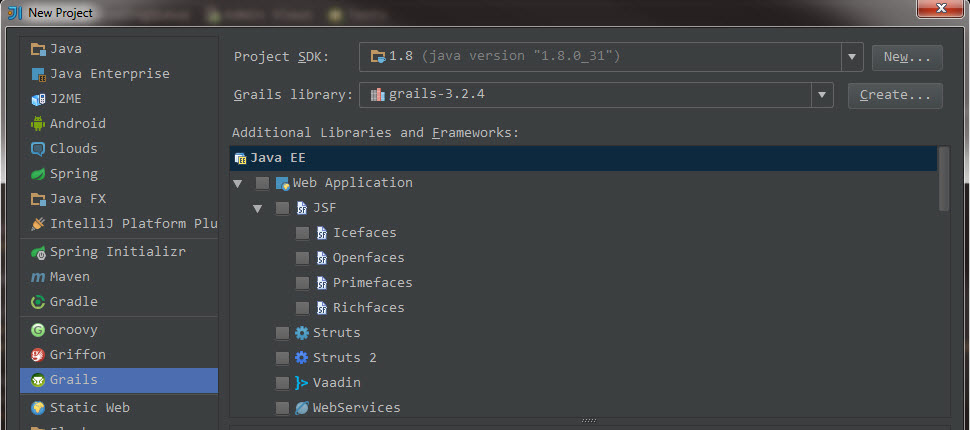Screen dimensions: 970x430
Task: Open the Grails library dropdown arrow
Action: point(822,95)
